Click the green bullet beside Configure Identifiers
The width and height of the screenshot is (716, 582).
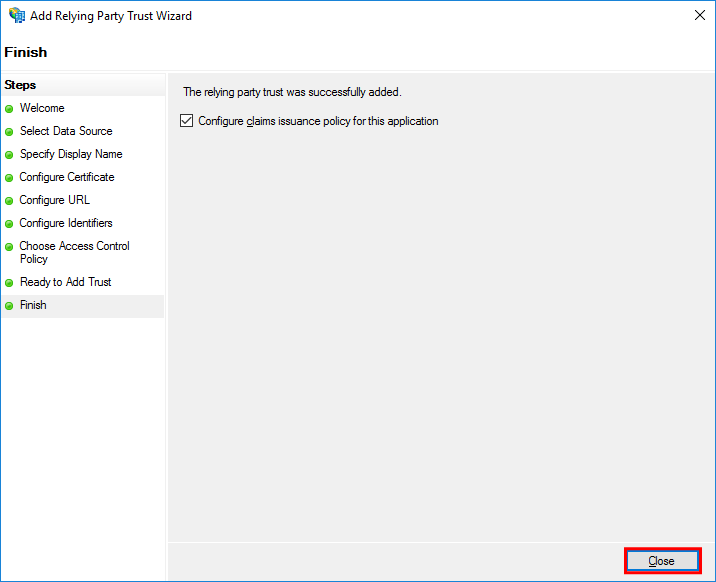click(x=9, y=224)
